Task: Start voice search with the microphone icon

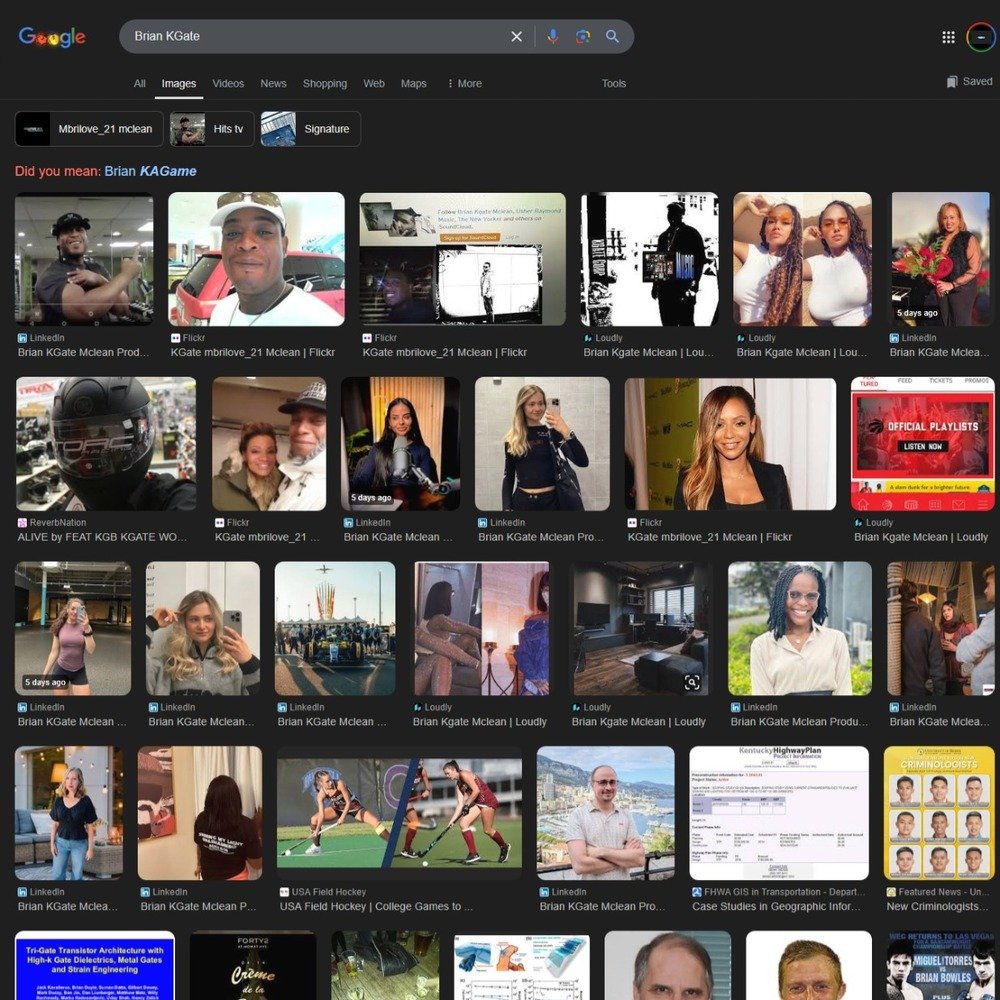Action: (552, 36)
